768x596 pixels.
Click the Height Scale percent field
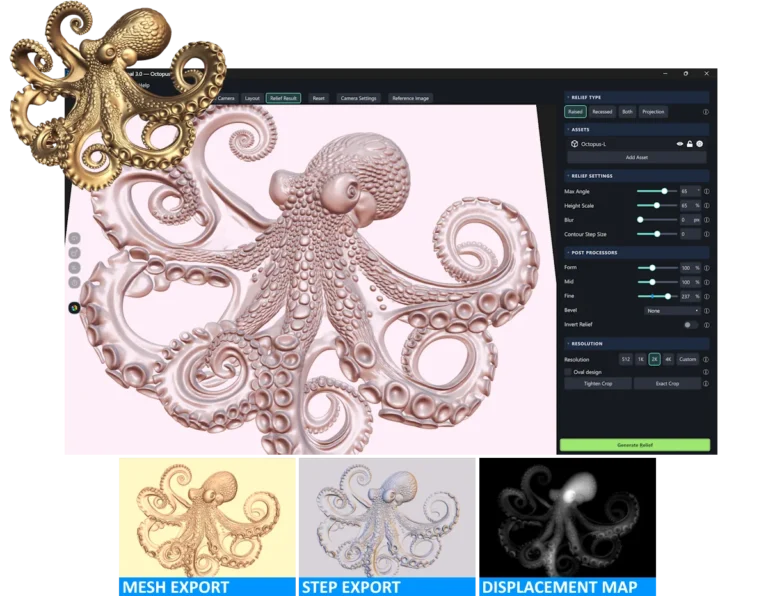pyautogui.click(x=691, y=206)
